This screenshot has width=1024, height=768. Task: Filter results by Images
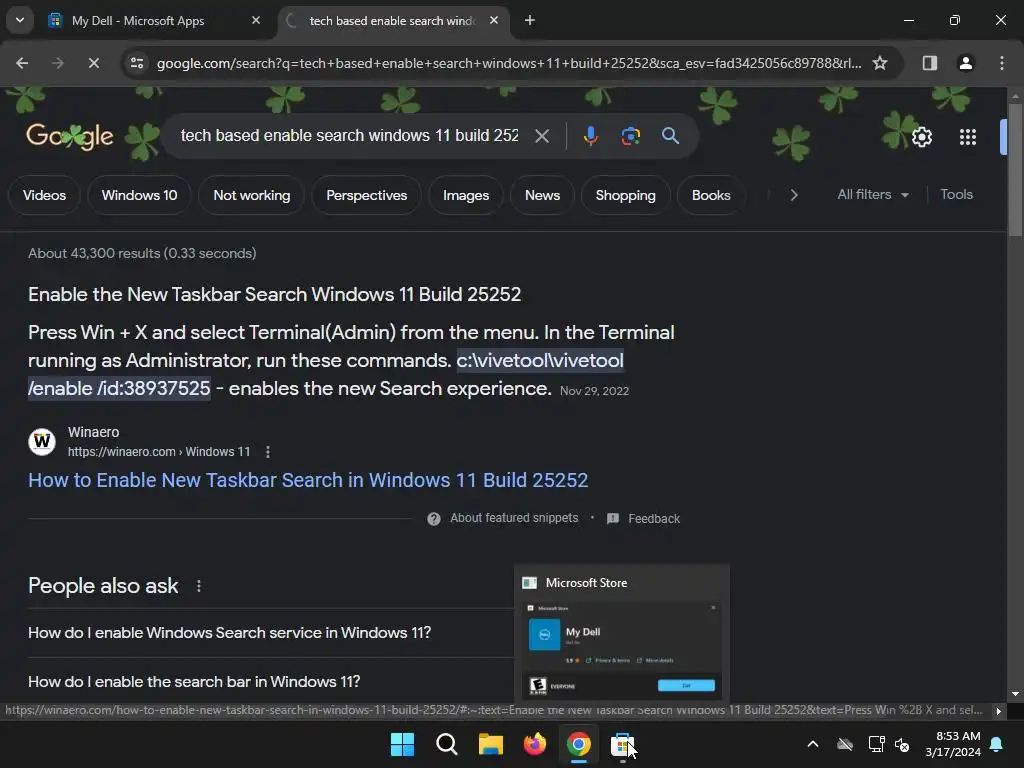point(466,195)
